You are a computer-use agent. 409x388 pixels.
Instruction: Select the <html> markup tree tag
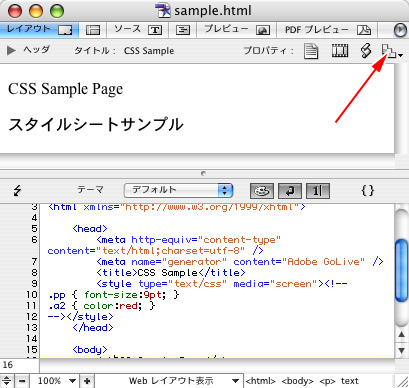click(260, 381)
